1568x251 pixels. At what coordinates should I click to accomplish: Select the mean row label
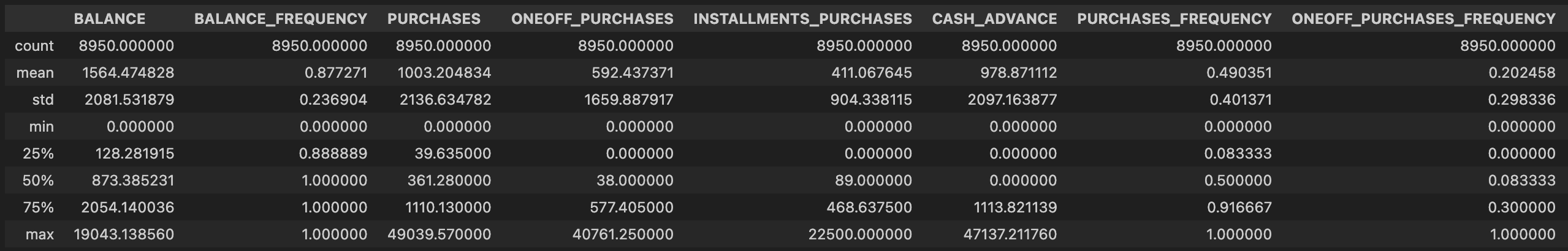tap(35, 73)
